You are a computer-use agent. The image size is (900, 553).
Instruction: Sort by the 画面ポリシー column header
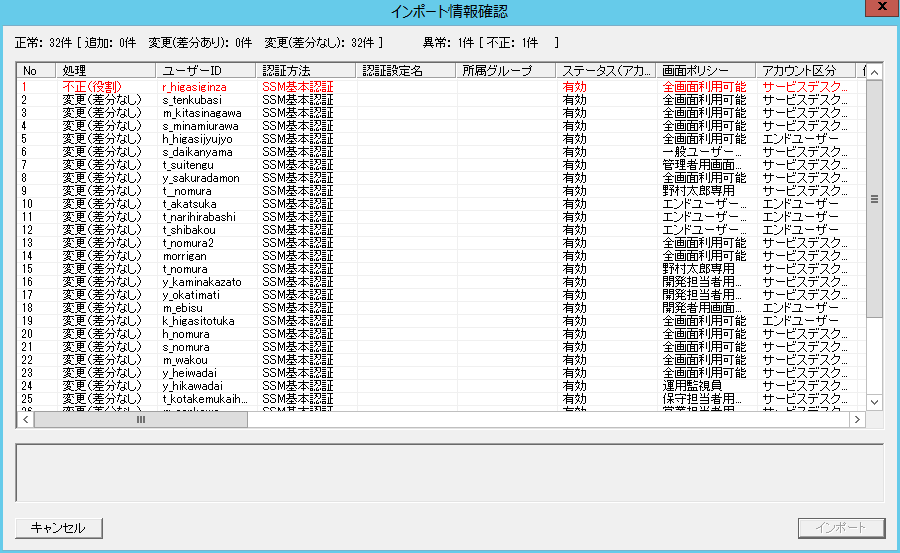[705, 71]
